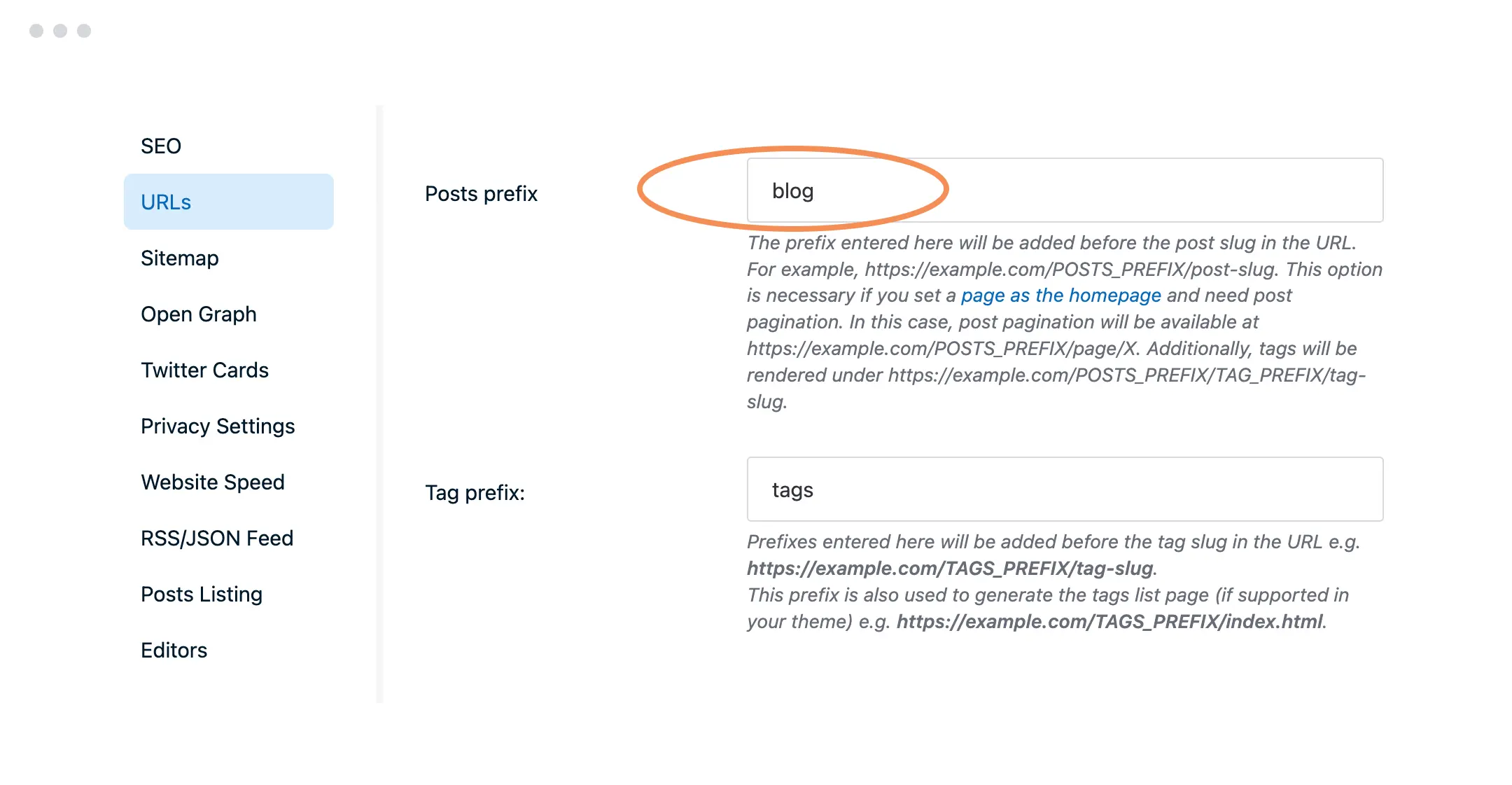Follow the 'page as the homepage' link
This screenshot has width=1512, height=785.
coord(1060,296)
